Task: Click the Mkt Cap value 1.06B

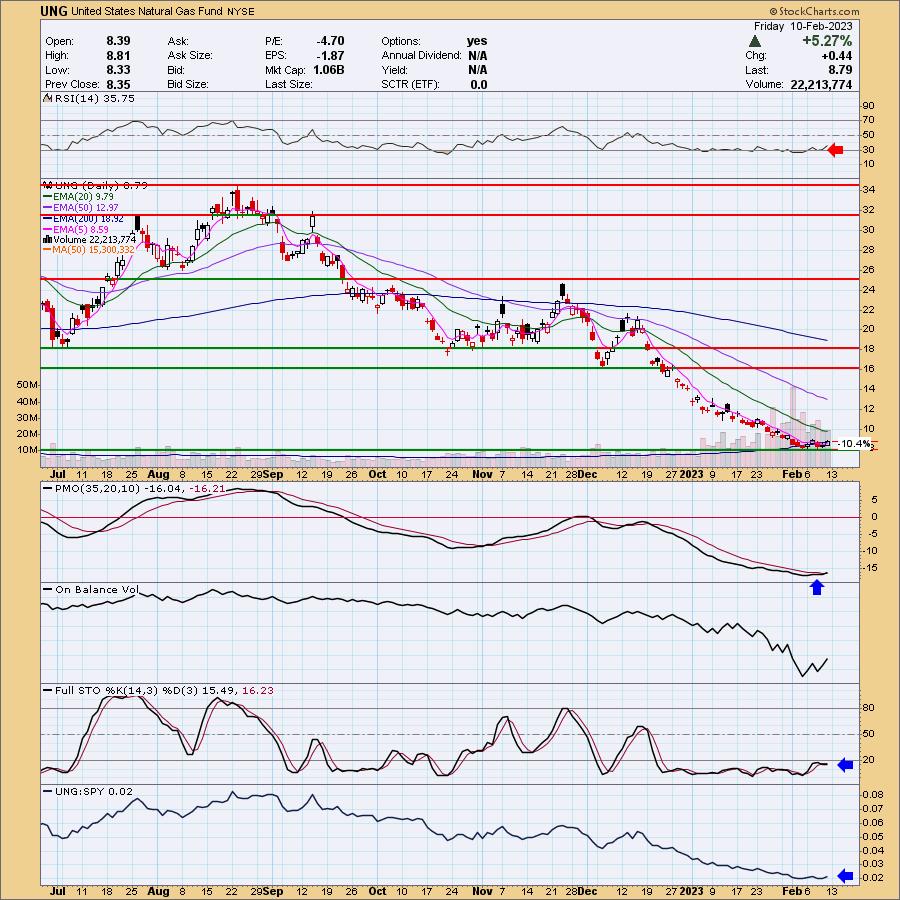Action: [329, 70]
